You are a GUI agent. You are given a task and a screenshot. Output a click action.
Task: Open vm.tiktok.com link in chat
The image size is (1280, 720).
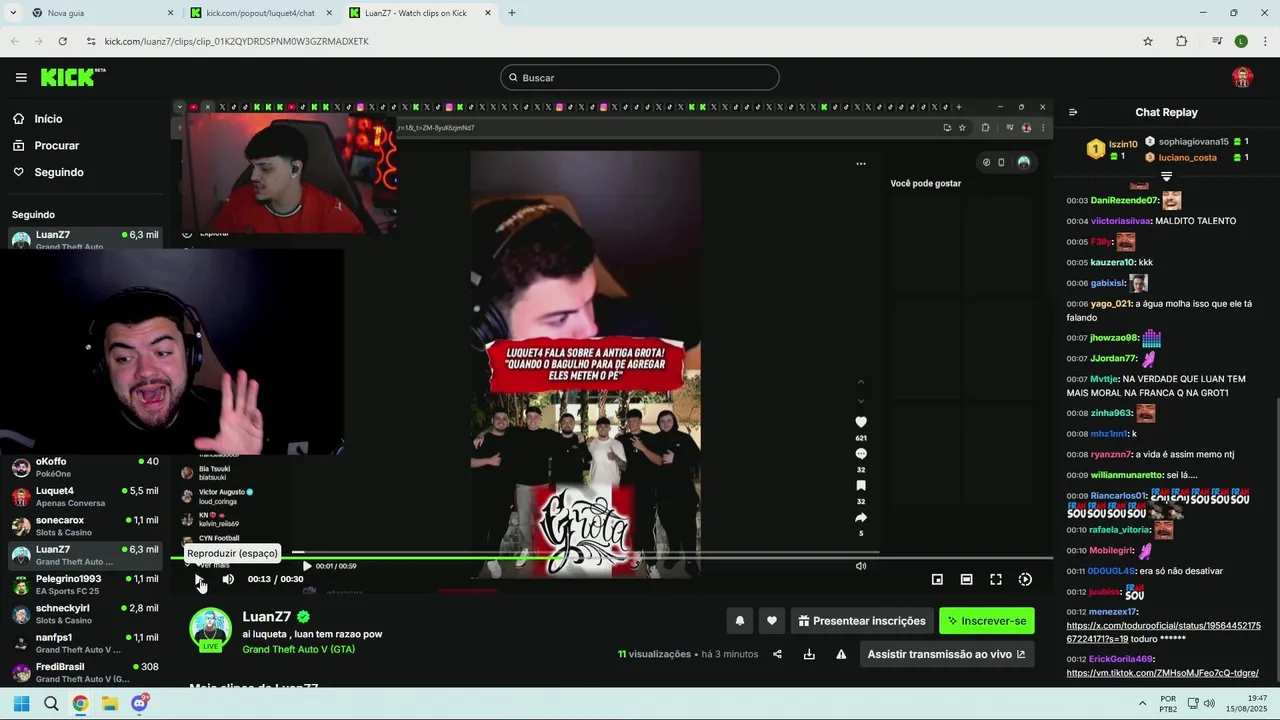click(1162, 673)
